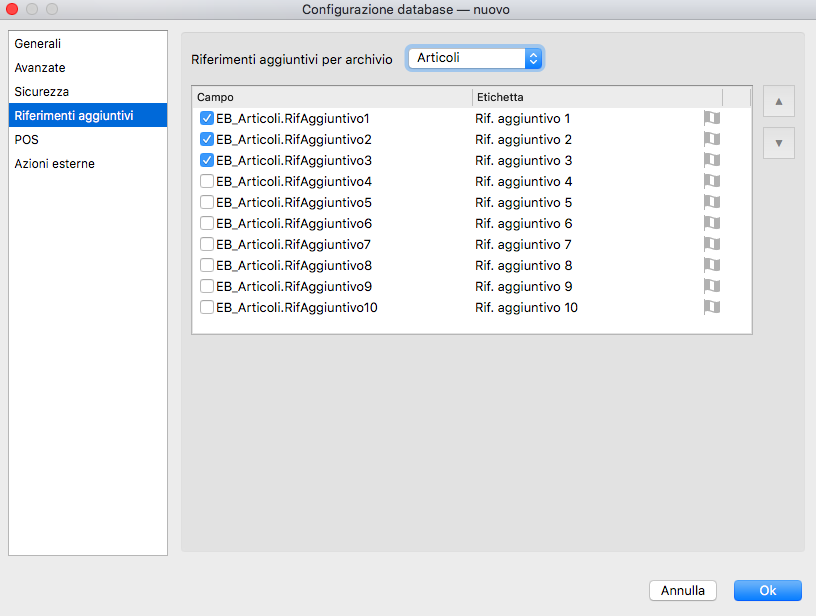Open the Azioni esterne section
The image size is (816, 616).
(55, 163)
